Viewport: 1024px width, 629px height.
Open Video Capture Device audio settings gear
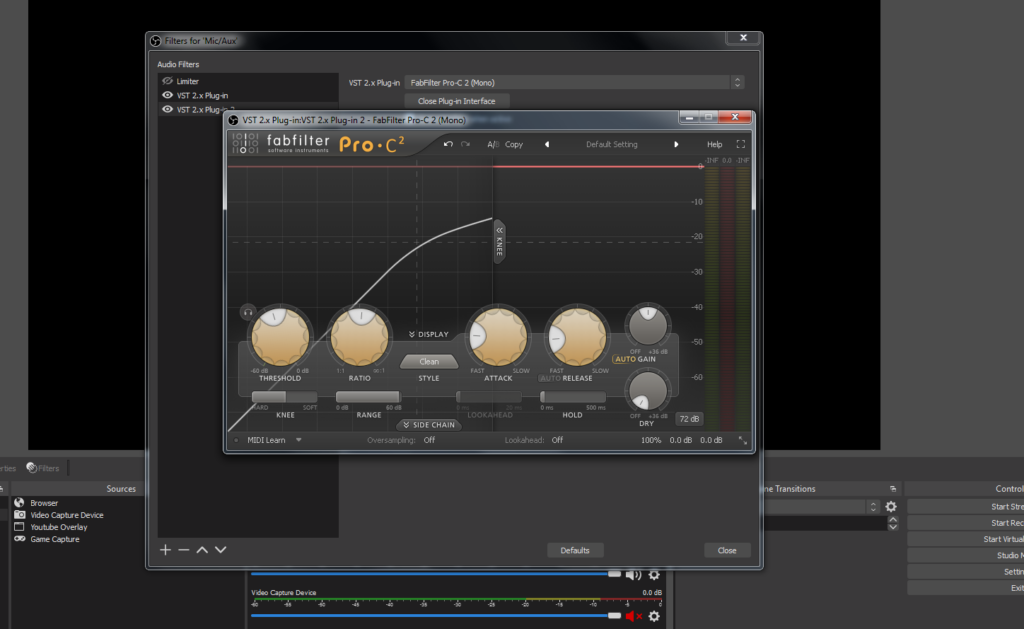[654, 616]
